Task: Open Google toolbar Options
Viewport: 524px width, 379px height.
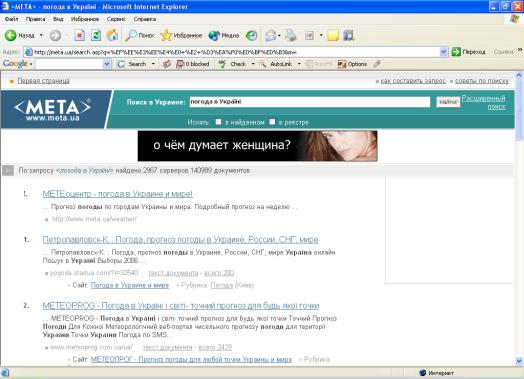Action: coord(352,64)
